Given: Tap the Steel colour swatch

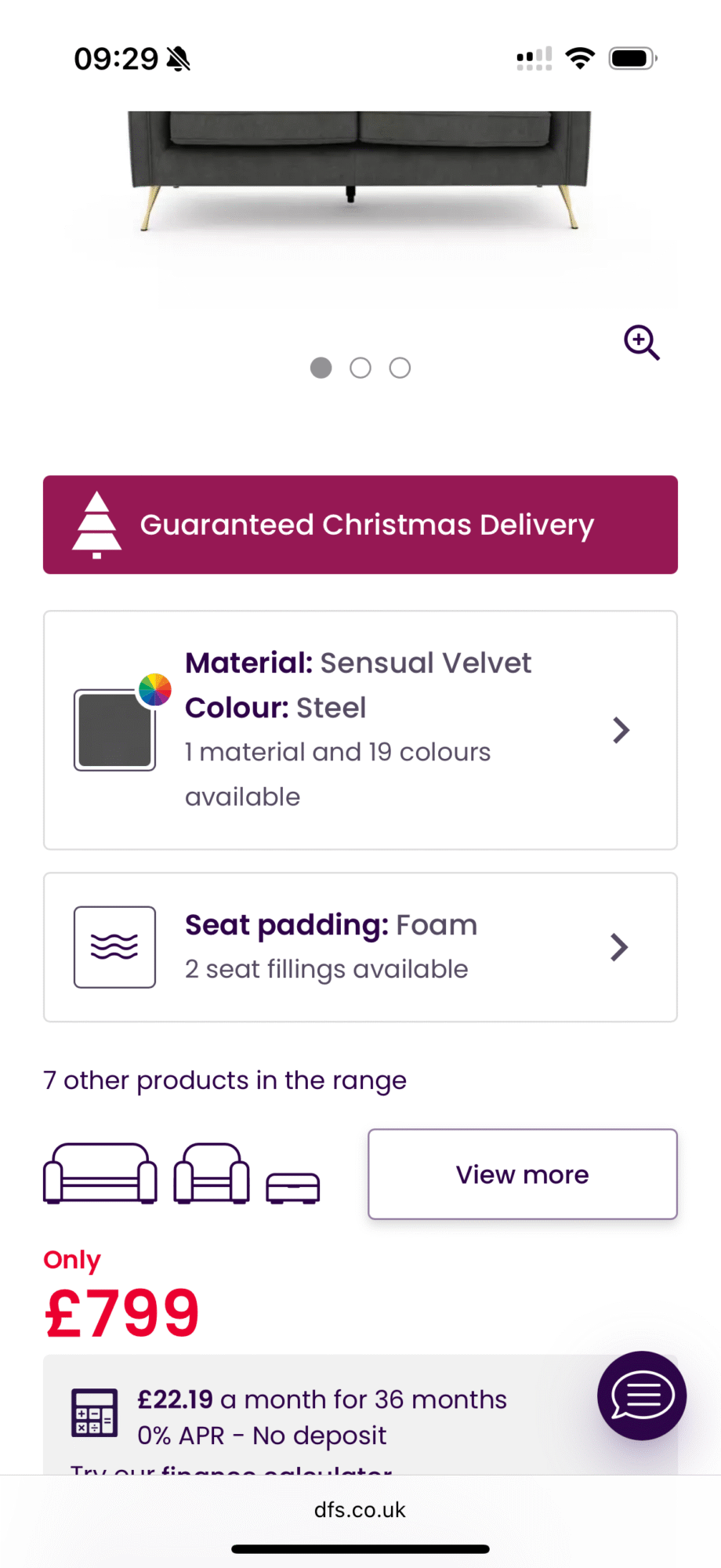Looking at the screenshot, I should coord(114,730).
